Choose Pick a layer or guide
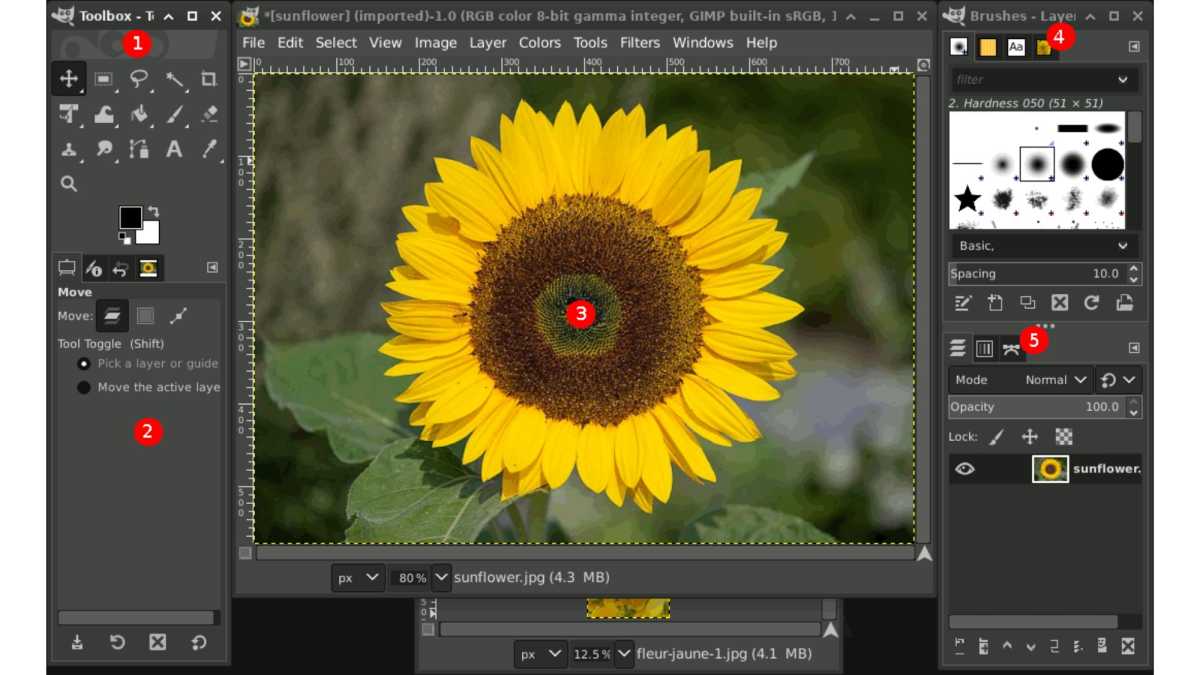The height and width of the screenshot is (675, 1200). (148, 363)
